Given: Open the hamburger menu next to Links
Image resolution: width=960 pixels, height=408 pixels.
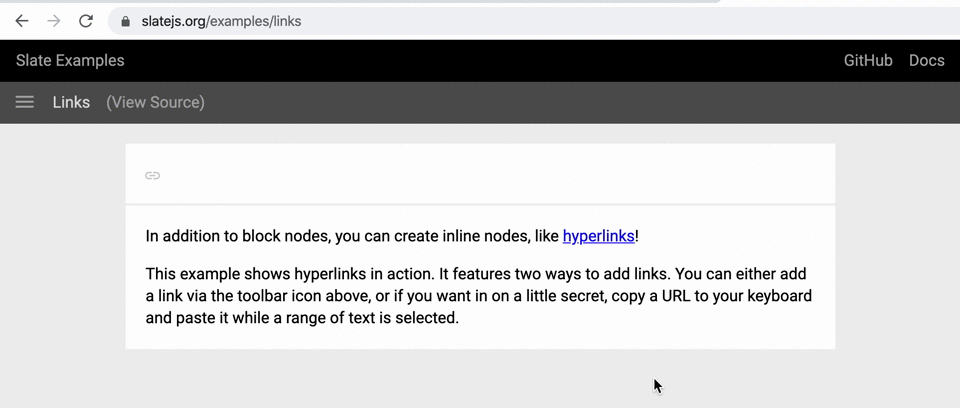Looking at the screenshot, I should [24, 102].
